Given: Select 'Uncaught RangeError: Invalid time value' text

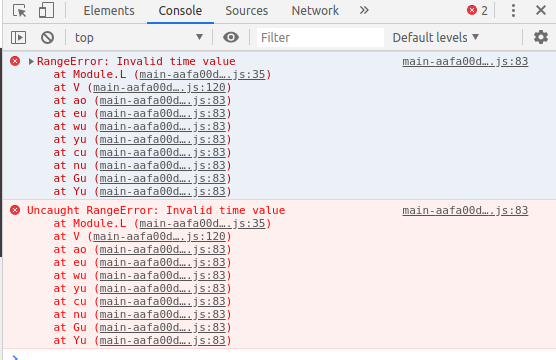Looking at the screenshot, I should tap(156, 210).
